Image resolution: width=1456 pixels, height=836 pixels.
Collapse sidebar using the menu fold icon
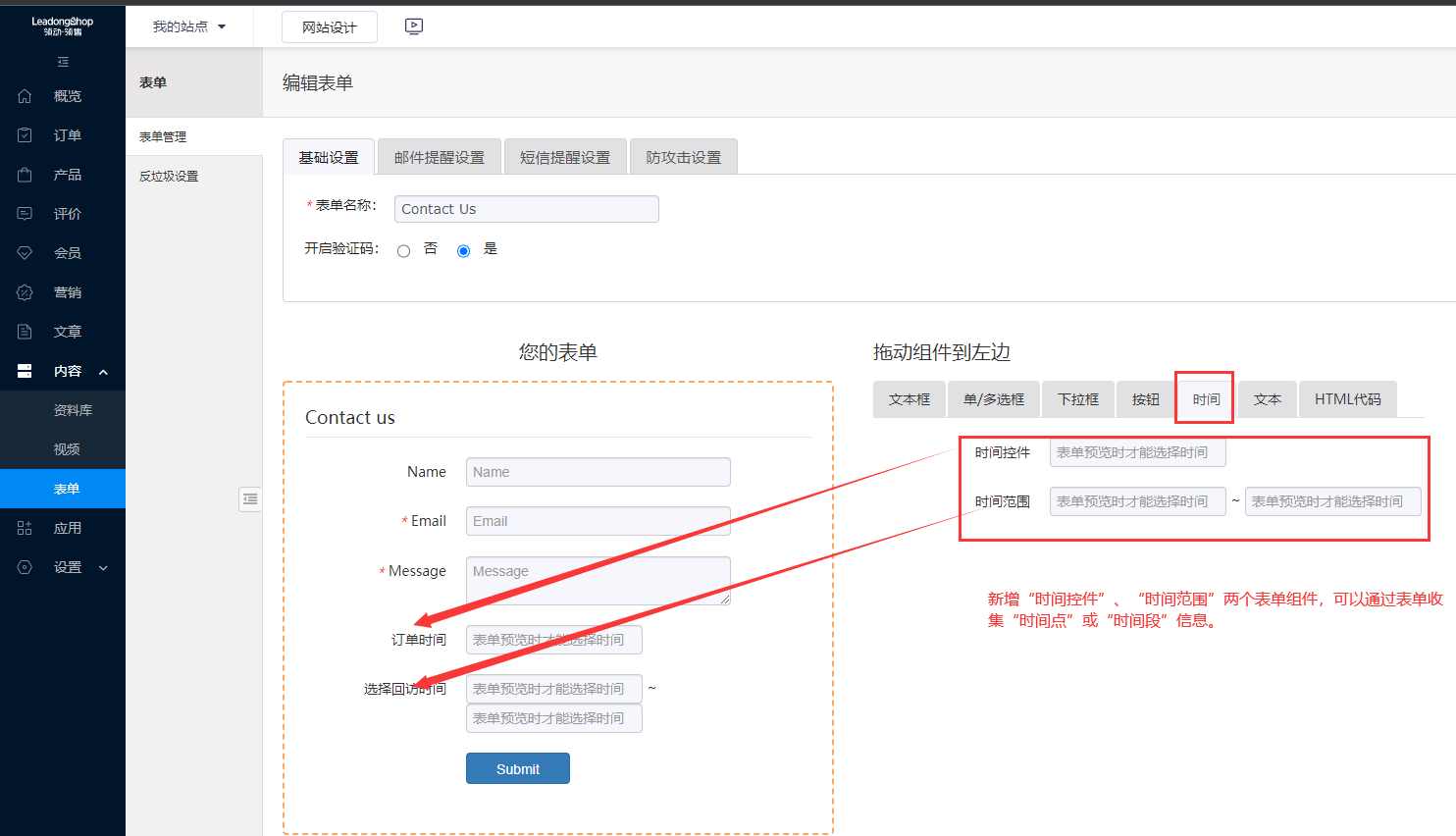tap(63, 62)
